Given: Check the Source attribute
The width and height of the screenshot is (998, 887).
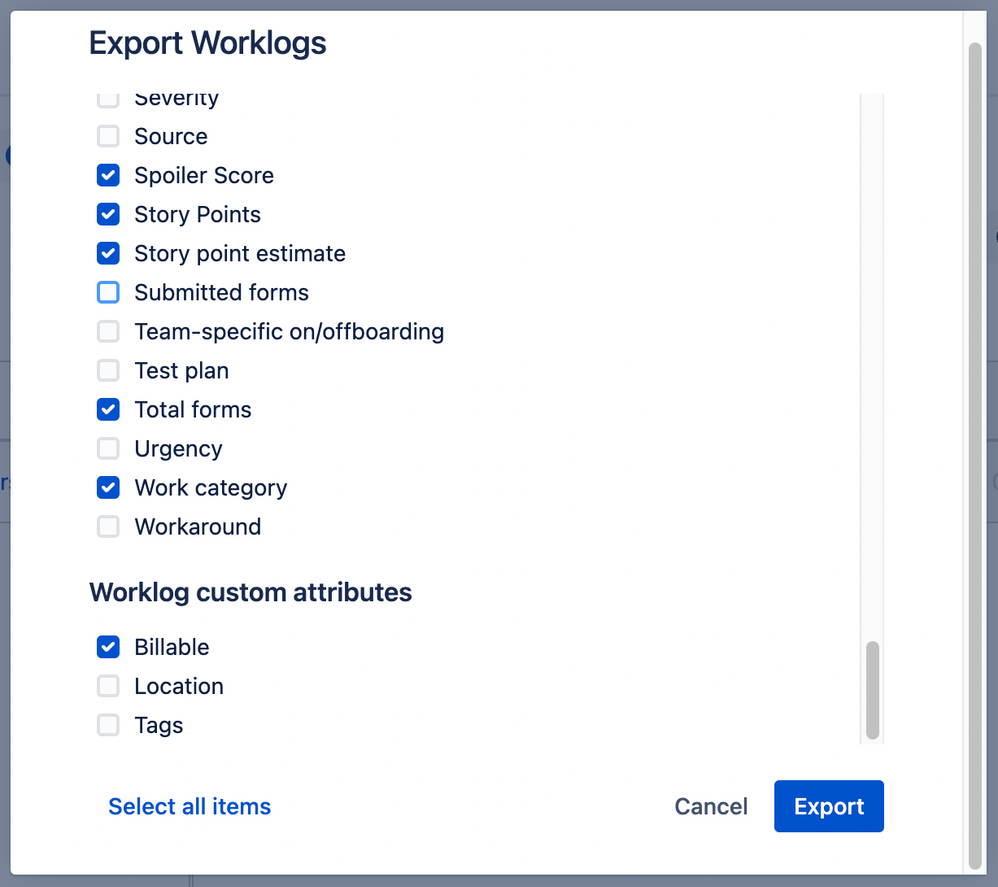Looking at the screenshot, I should coord(107,136).
